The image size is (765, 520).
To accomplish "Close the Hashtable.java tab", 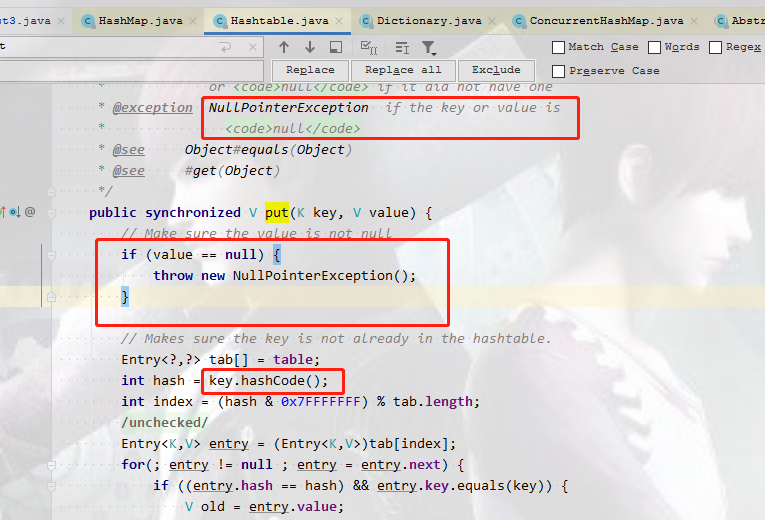I will (x=339, y=21).
